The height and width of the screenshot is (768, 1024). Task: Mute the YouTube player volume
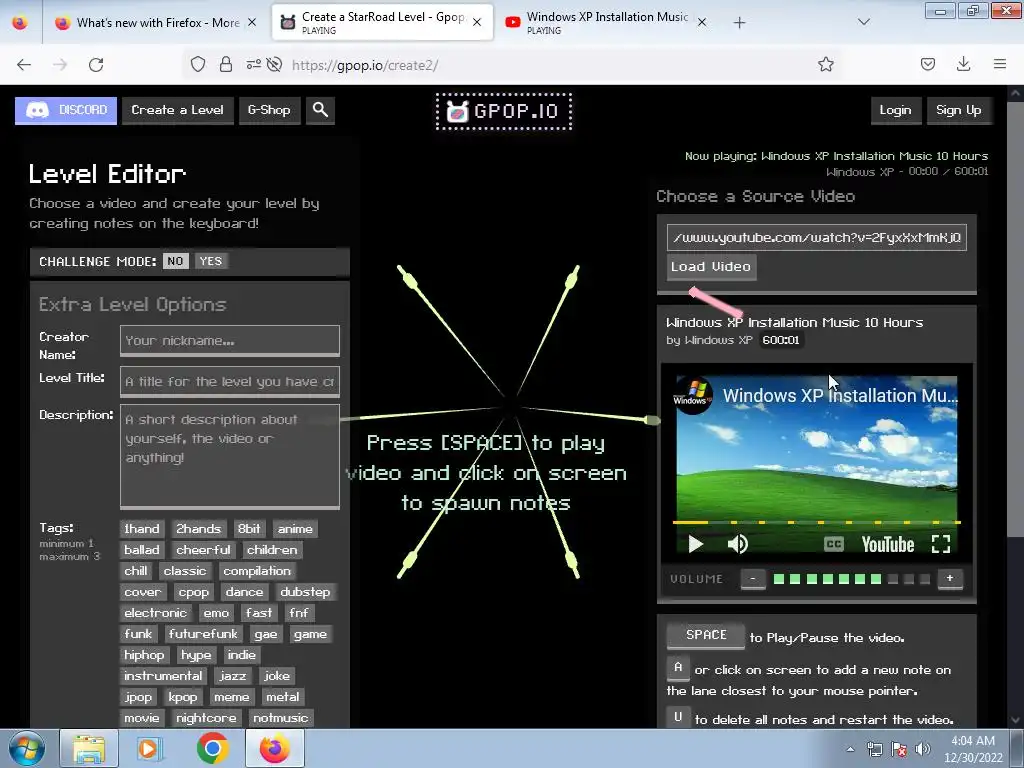click(738, 544)
